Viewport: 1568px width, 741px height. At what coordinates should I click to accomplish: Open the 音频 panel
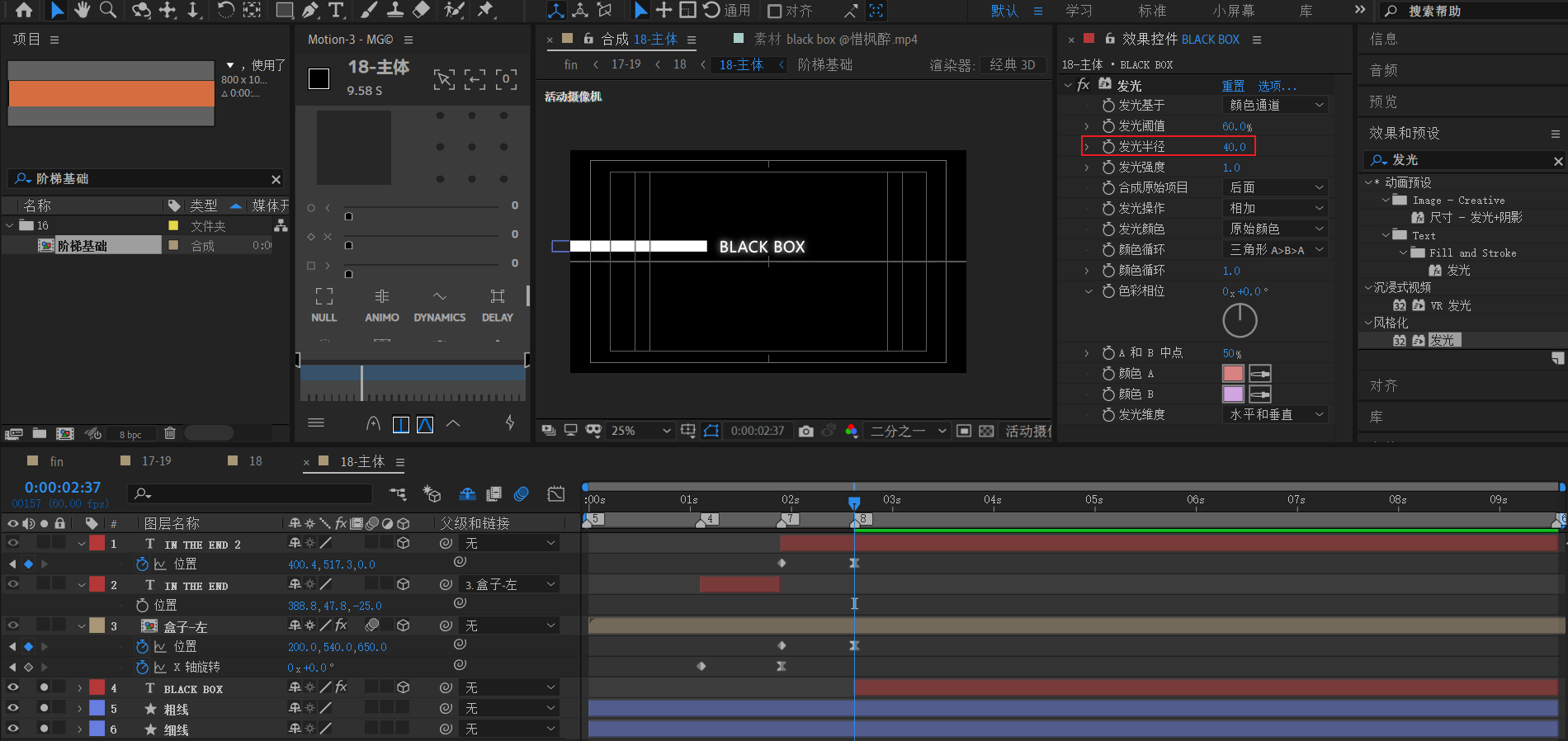[x=1384, y=70]
